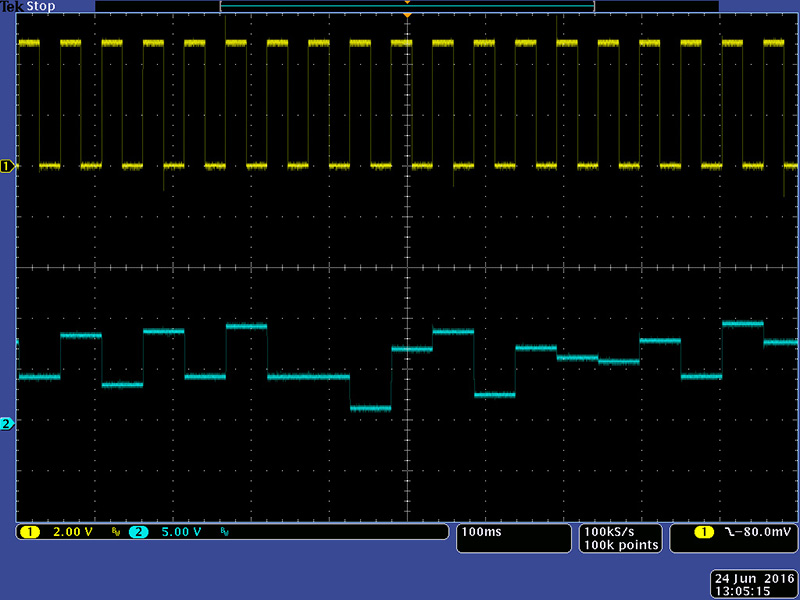Click the 24 Jun 2016 date display
This screenshot has height=600, width=800.
[x=752, y=578]
